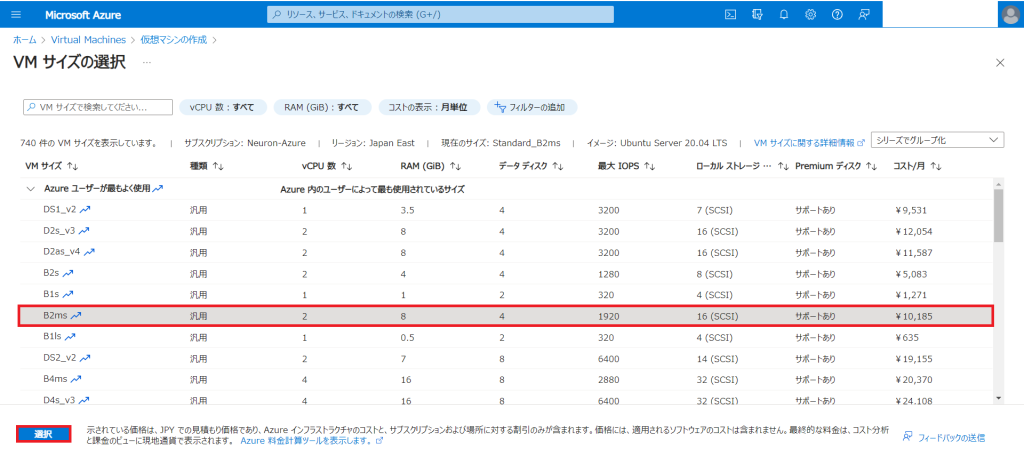Click the trend icon next to B2s
The image size is (1024, 464).
(x=68, y=273)
